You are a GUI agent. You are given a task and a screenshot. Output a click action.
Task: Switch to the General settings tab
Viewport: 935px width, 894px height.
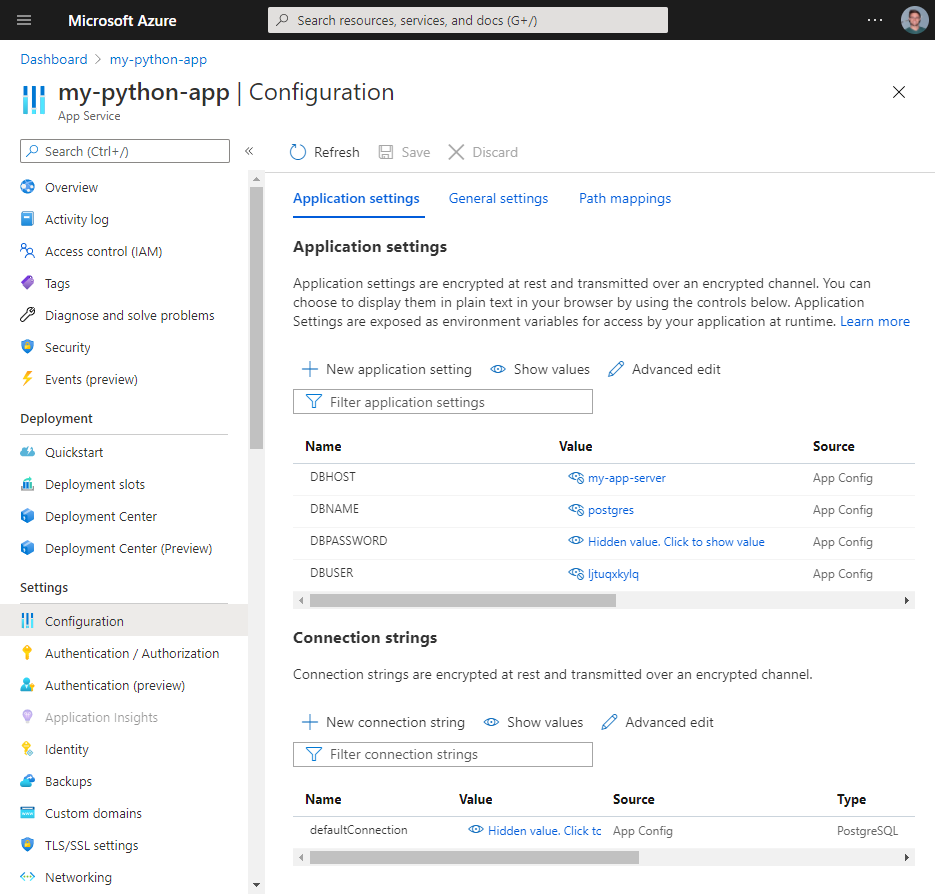(x=498, y=198)
